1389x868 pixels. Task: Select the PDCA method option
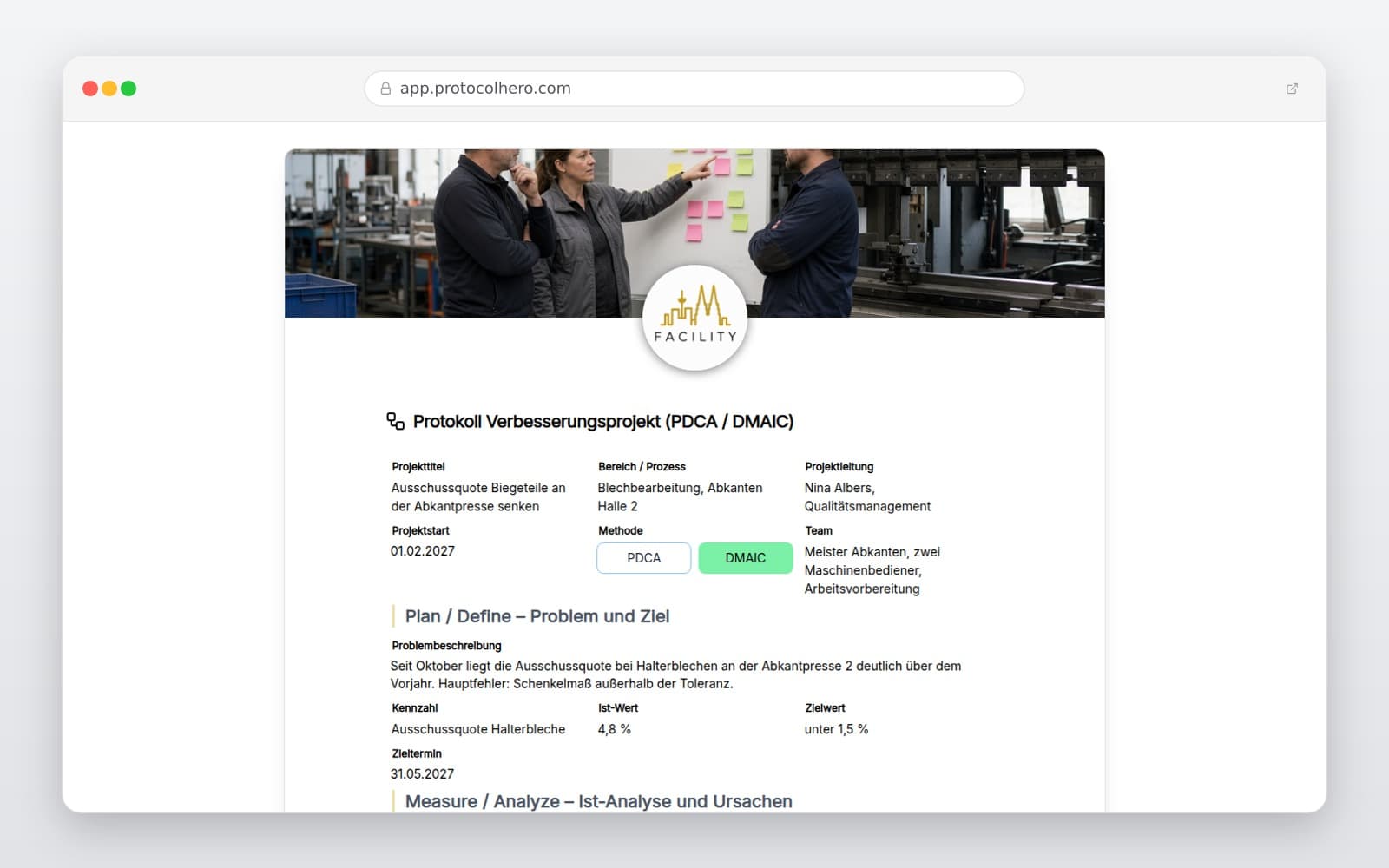coord(644,558)
